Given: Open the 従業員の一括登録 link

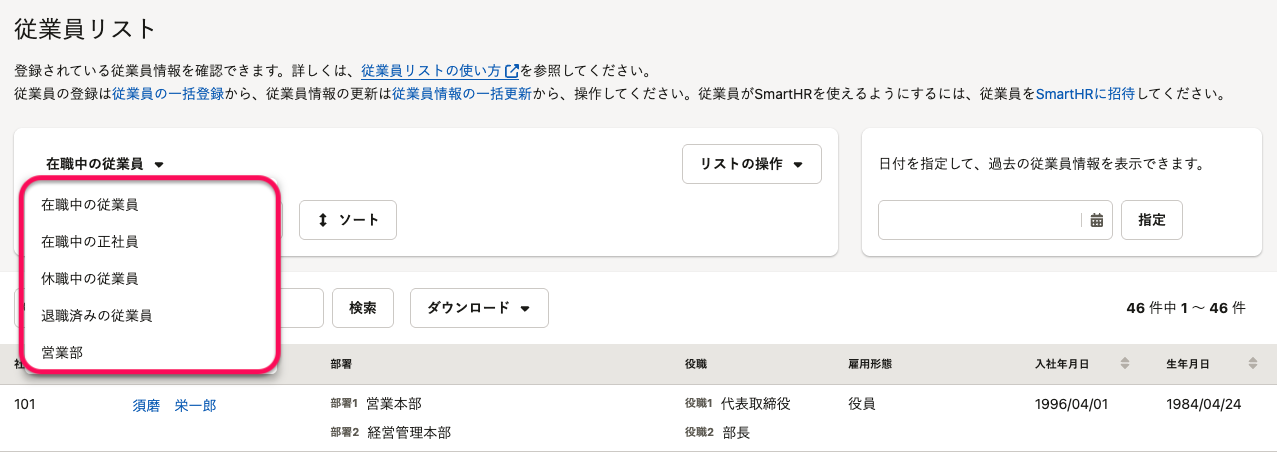Looking at the screenshot, I should coord(167,94).
